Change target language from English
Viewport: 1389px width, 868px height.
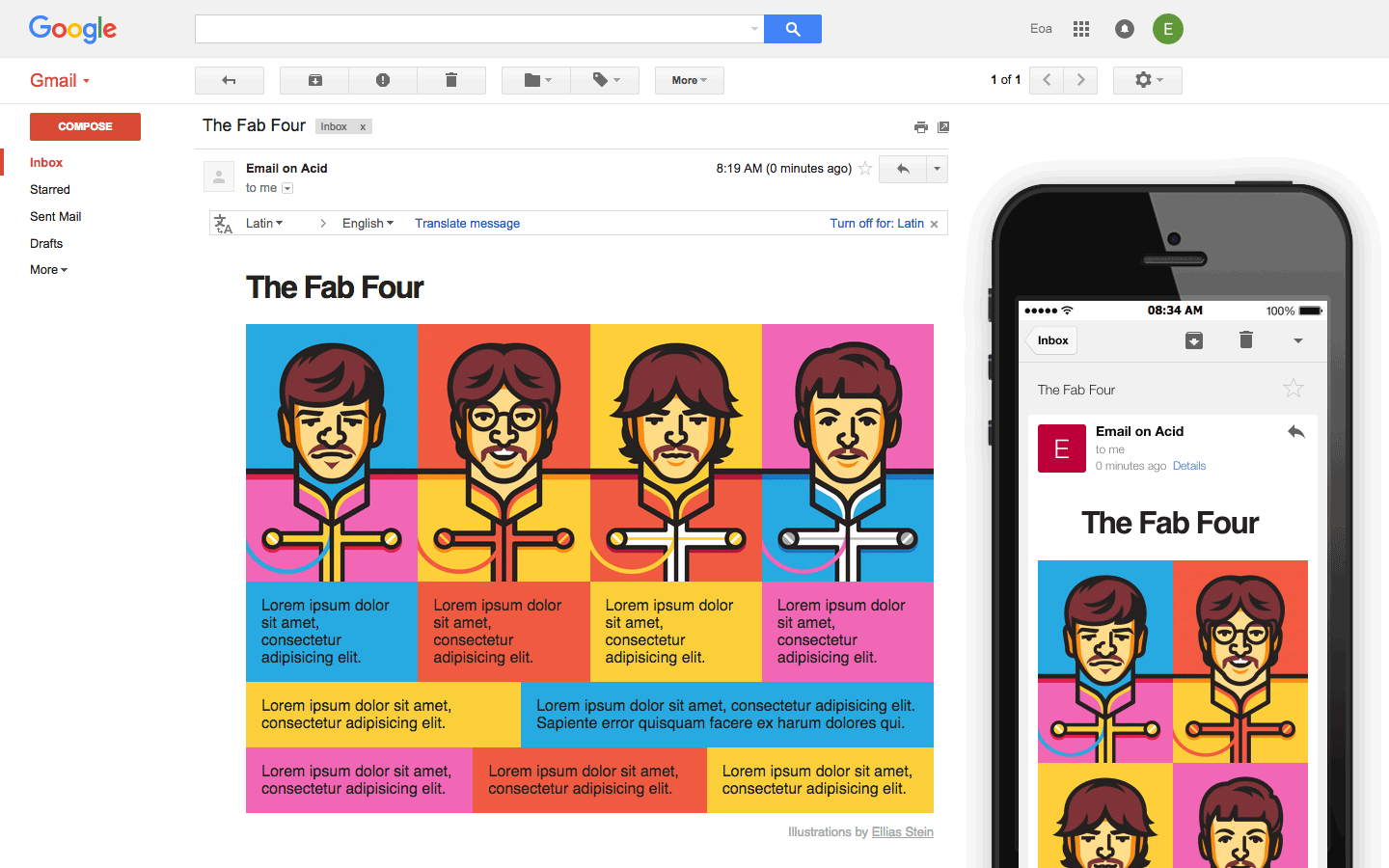click(x=368, y=224)
